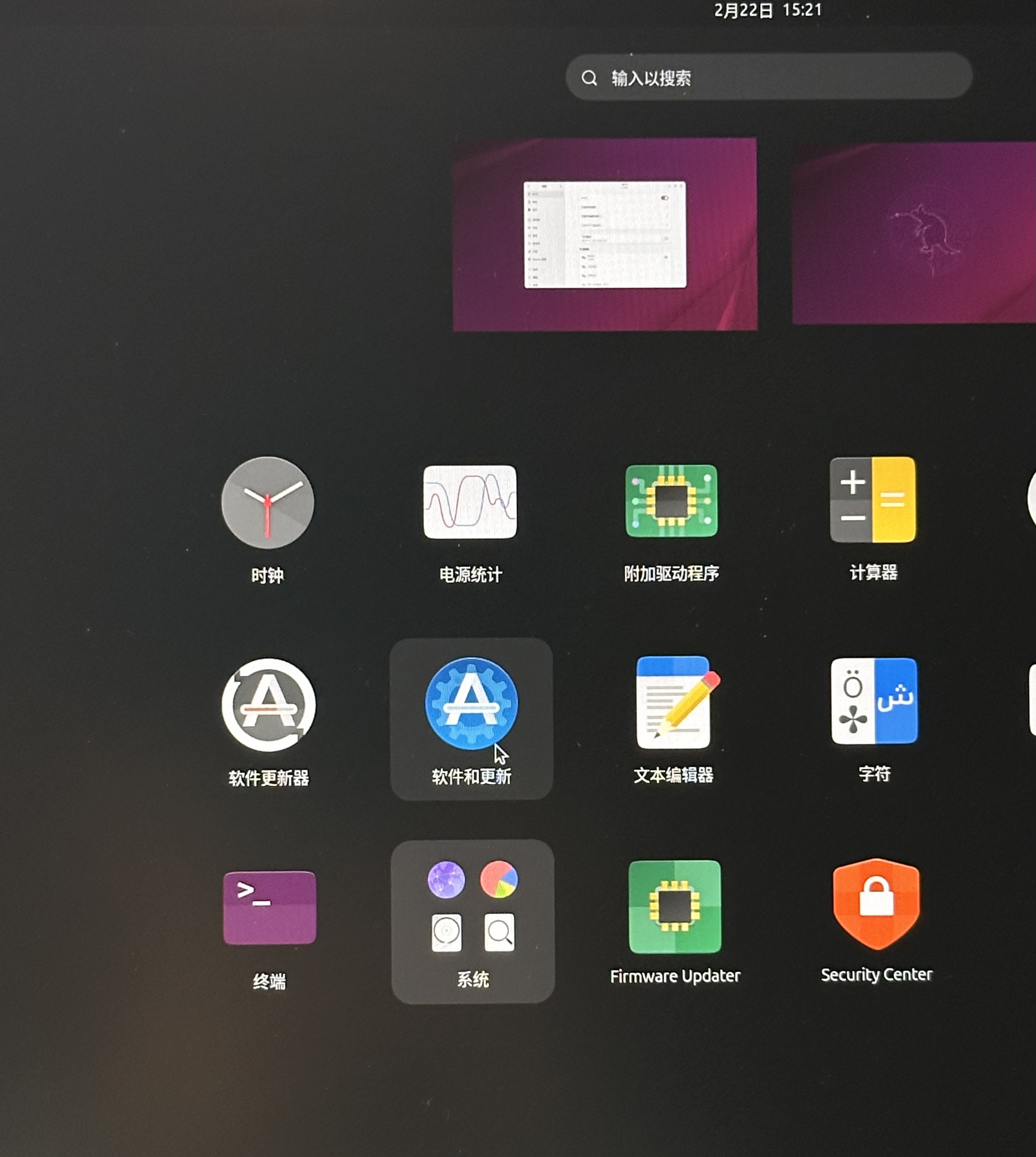Screen dimensions: 1036x1157
Task: Open 软件更新器 software updater
Action: point(269,705)
